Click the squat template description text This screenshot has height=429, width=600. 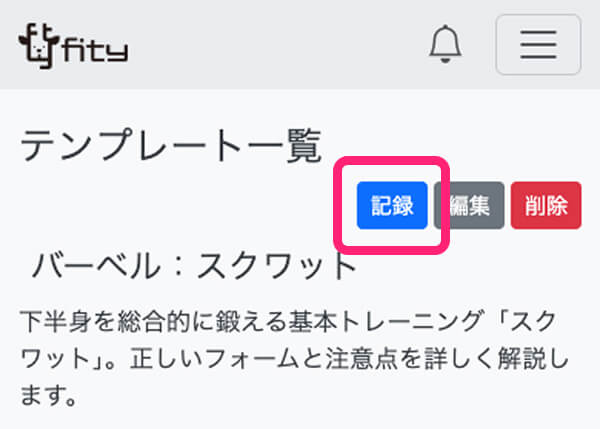click(294, 358)
